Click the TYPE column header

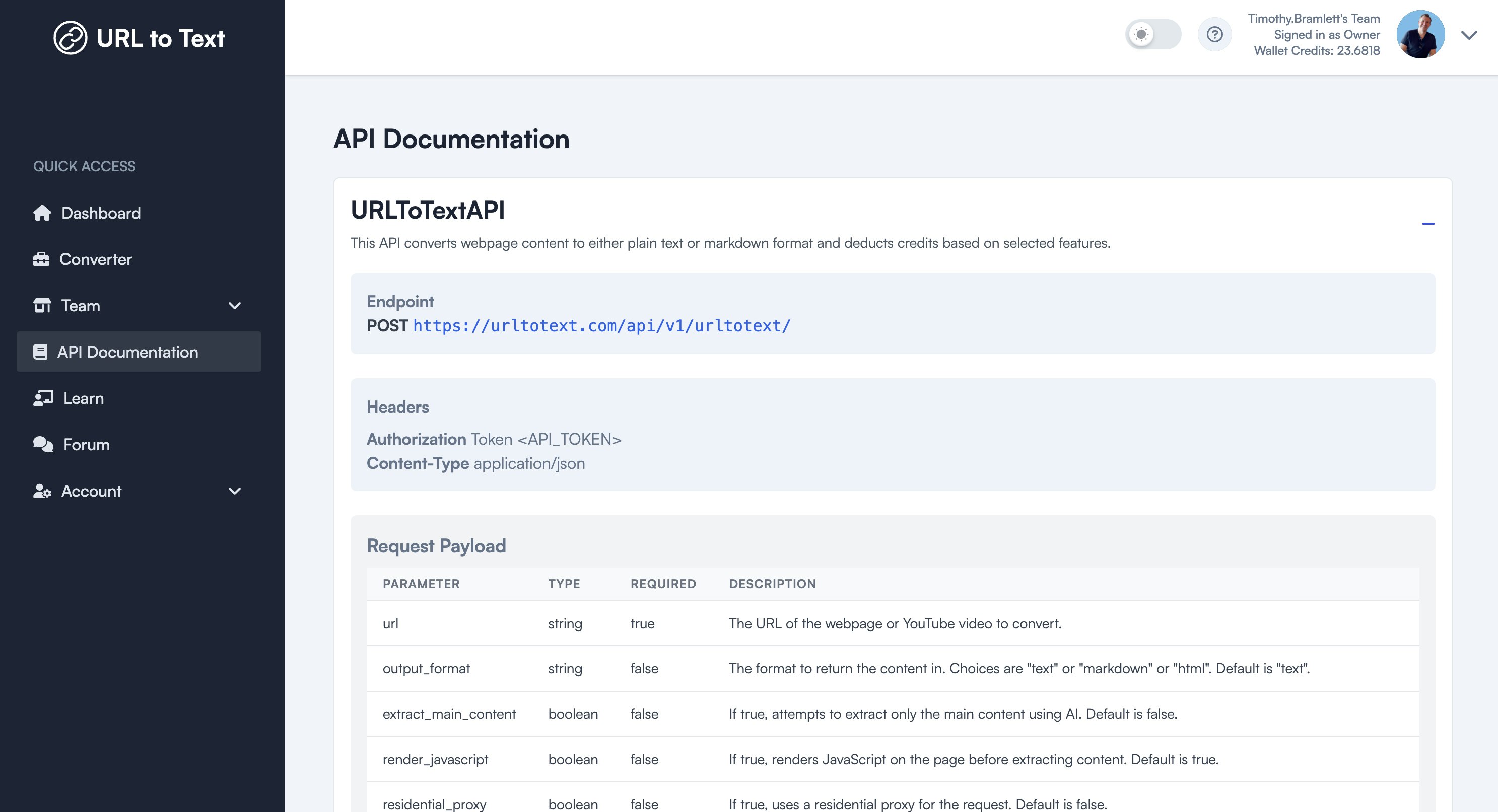point(564,584)
